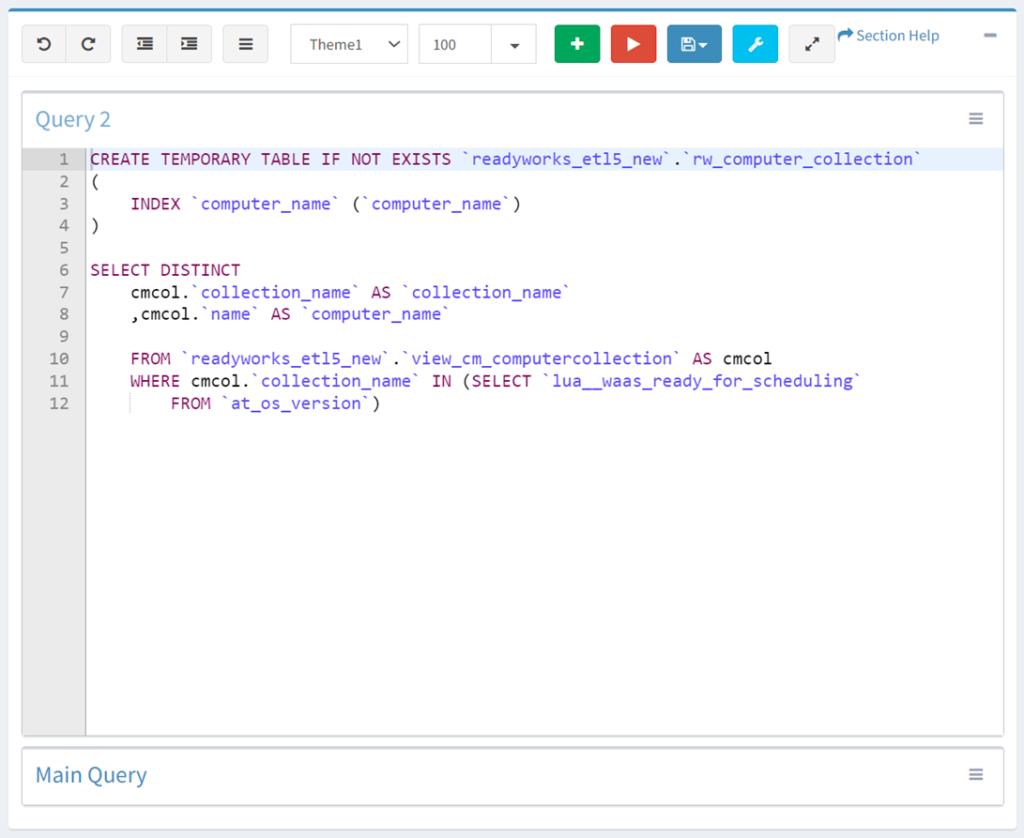The width and height of the screenshot is (1024, 838).
Task: Increase the code indentation
Action: [189, 43]
